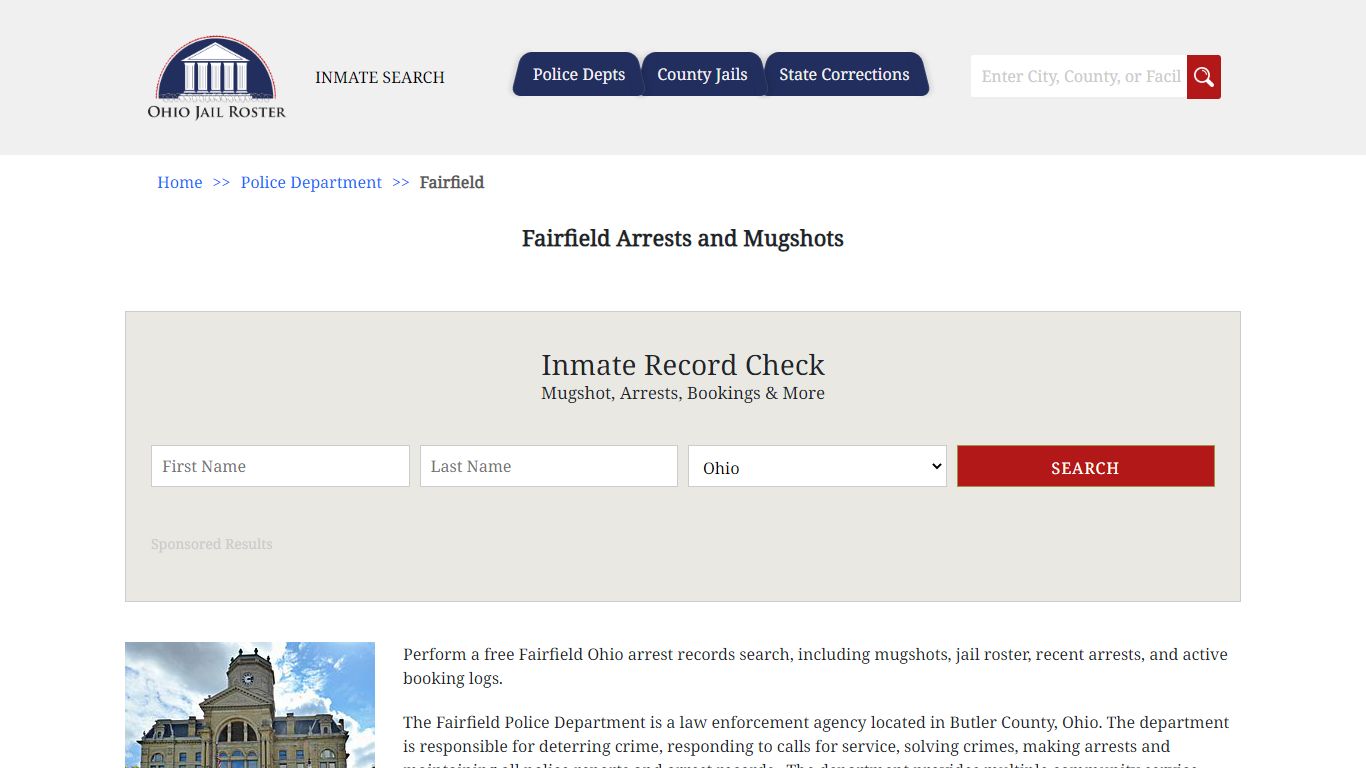Viewport: 1366px width, 768px height.
Task: Open the Police Depts tab
Action: (x=578, y=74)
